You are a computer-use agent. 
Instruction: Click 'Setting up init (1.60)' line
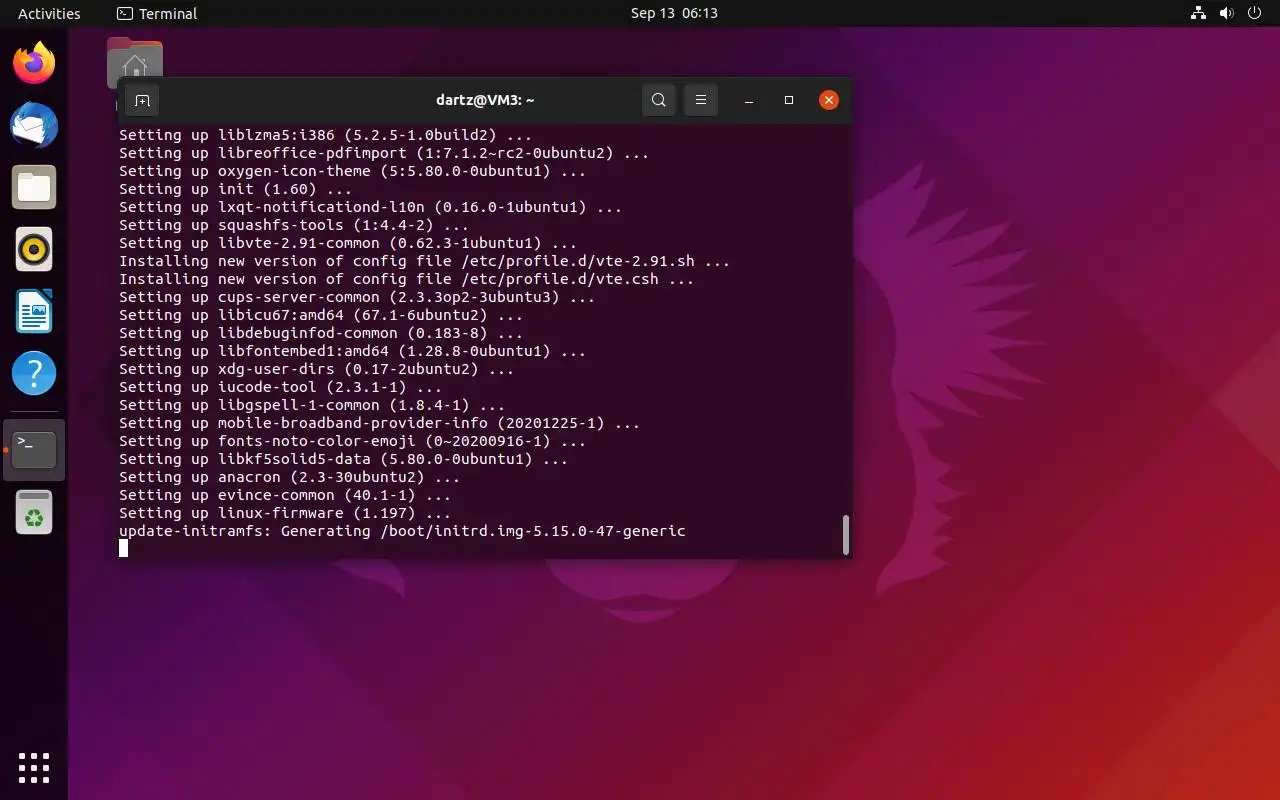click(235, 189)
